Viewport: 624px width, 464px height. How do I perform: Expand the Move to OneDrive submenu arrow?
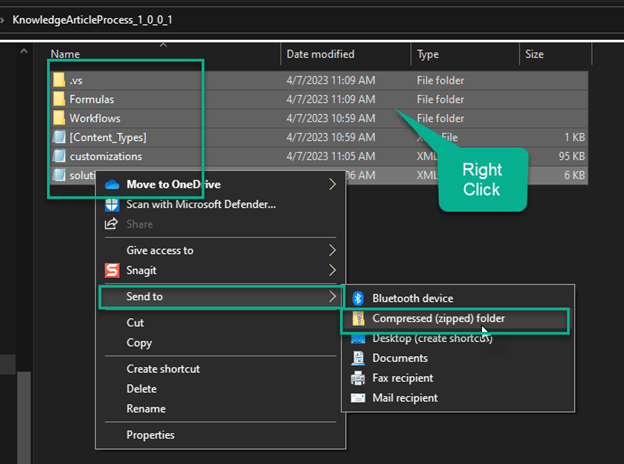point(332,184)
